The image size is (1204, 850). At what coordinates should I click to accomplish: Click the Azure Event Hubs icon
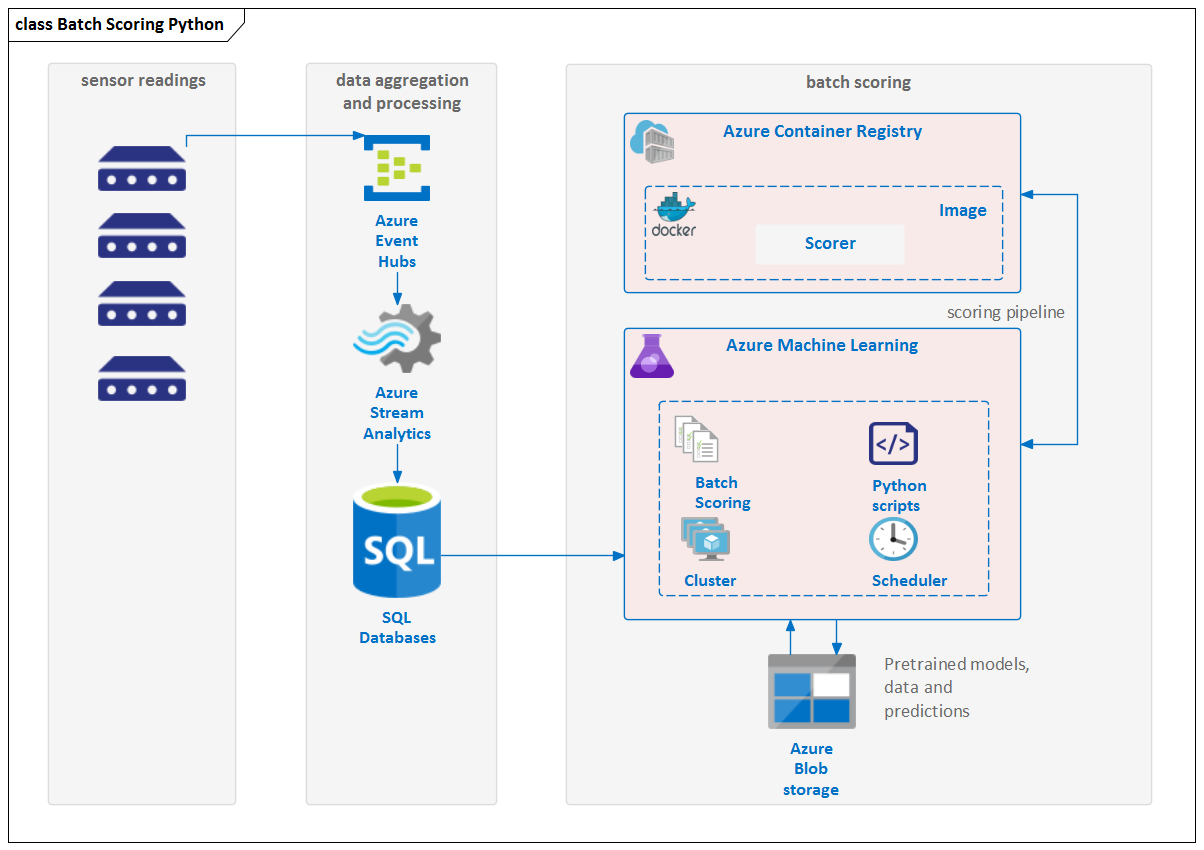[397, 169]
